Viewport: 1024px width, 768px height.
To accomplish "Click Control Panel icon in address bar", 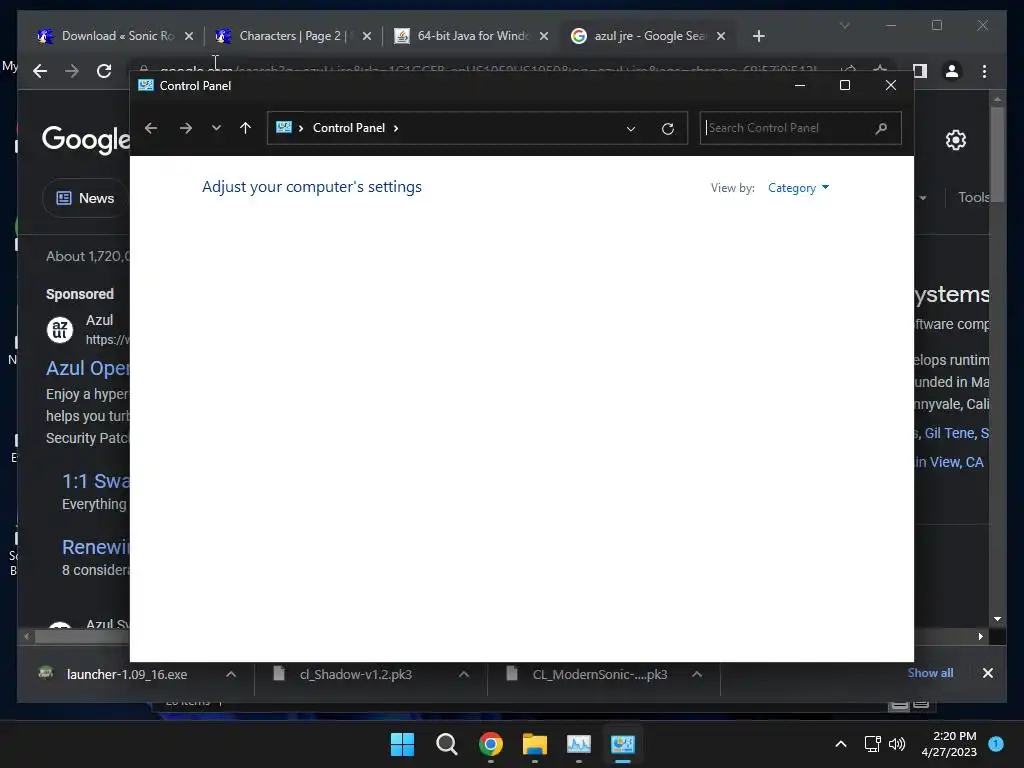I will pos(283,127).
